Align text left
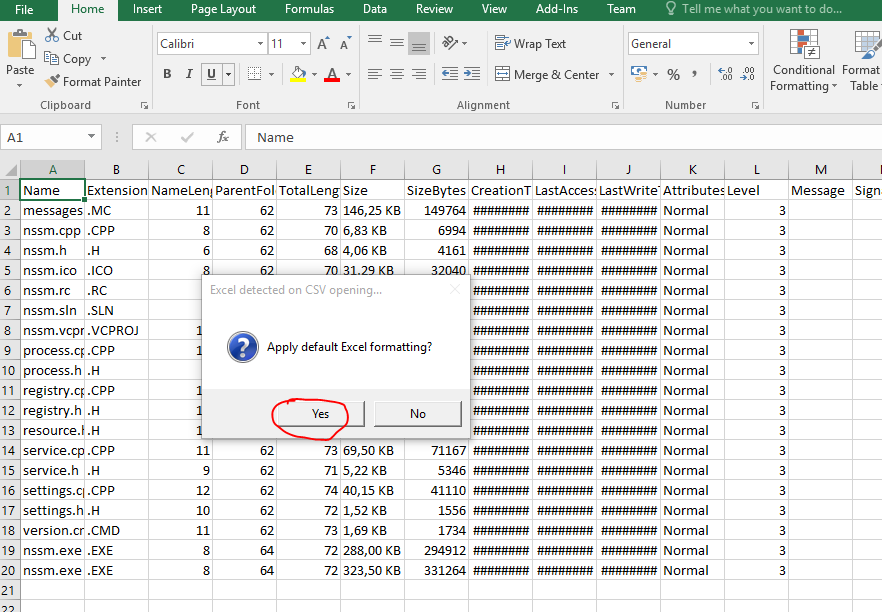The width and height of the screenshot is (882, 612). tap(375, 74)
